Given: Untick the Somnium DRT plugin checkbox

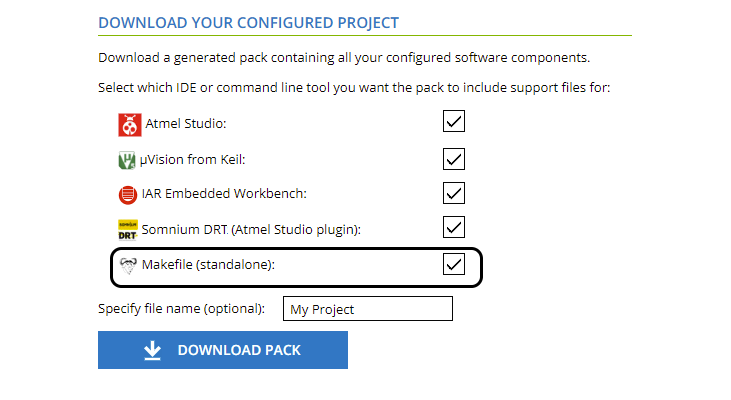Looking at the screenshot, I should pos(454,228).
